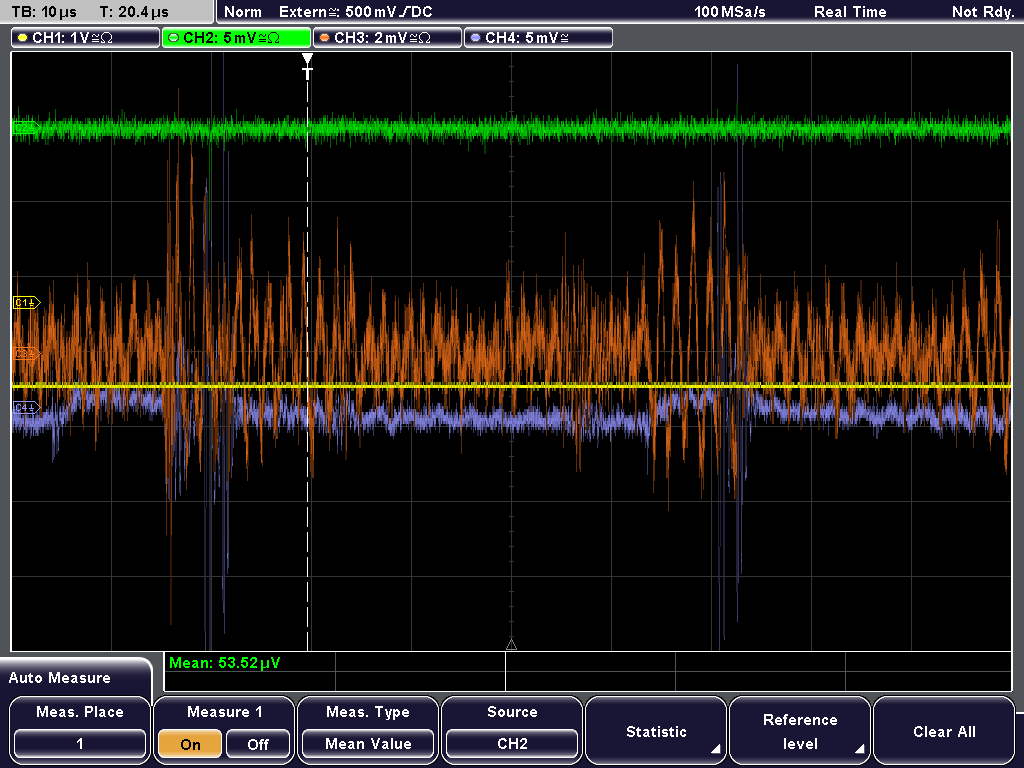The height and width of the screenshot is (768, 1024).
Task: Click the Not Rdy. status label
Action: point(983,12)
